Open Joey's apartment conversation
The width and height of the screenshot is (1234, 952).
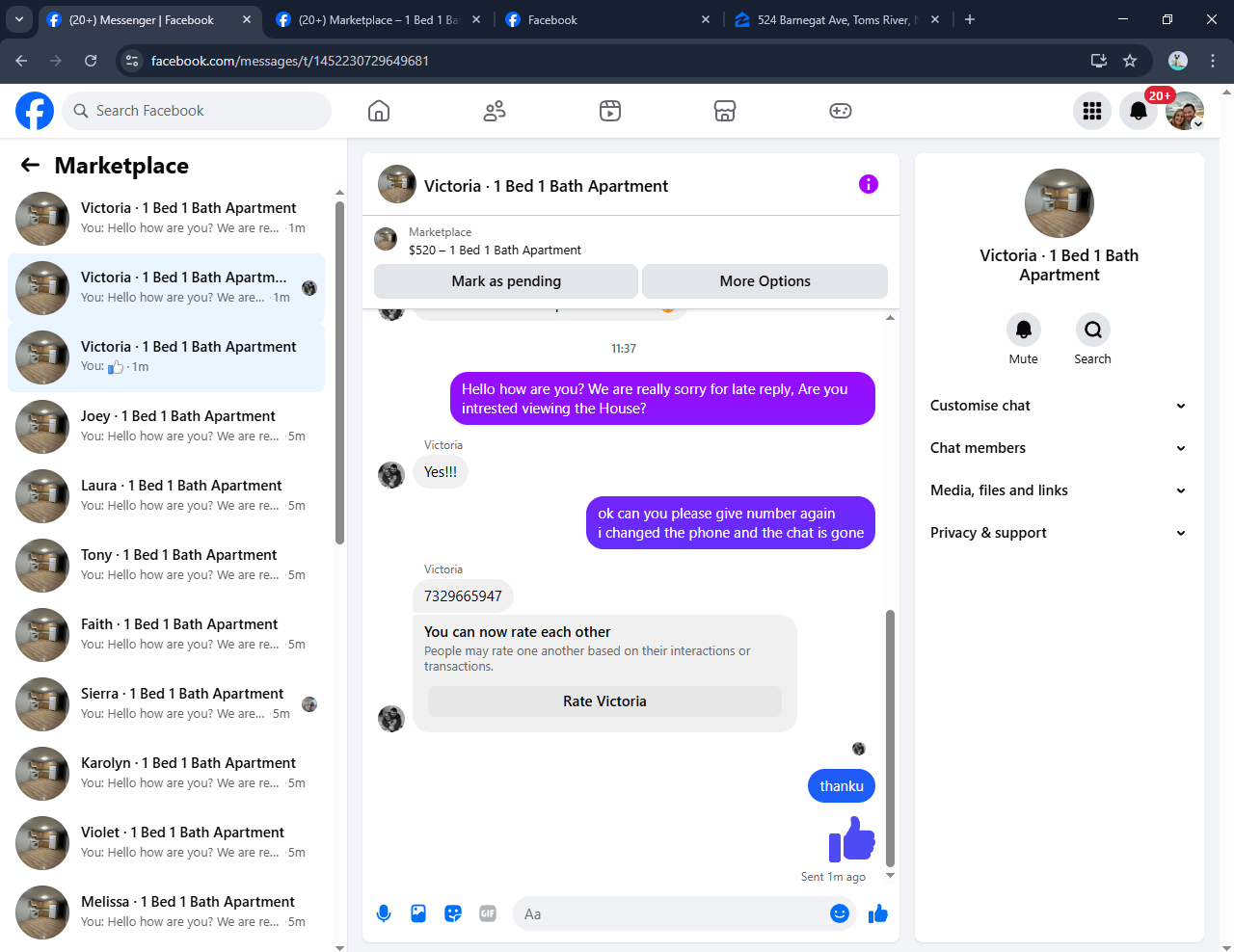pyautogui.click(x=166, y=427)
